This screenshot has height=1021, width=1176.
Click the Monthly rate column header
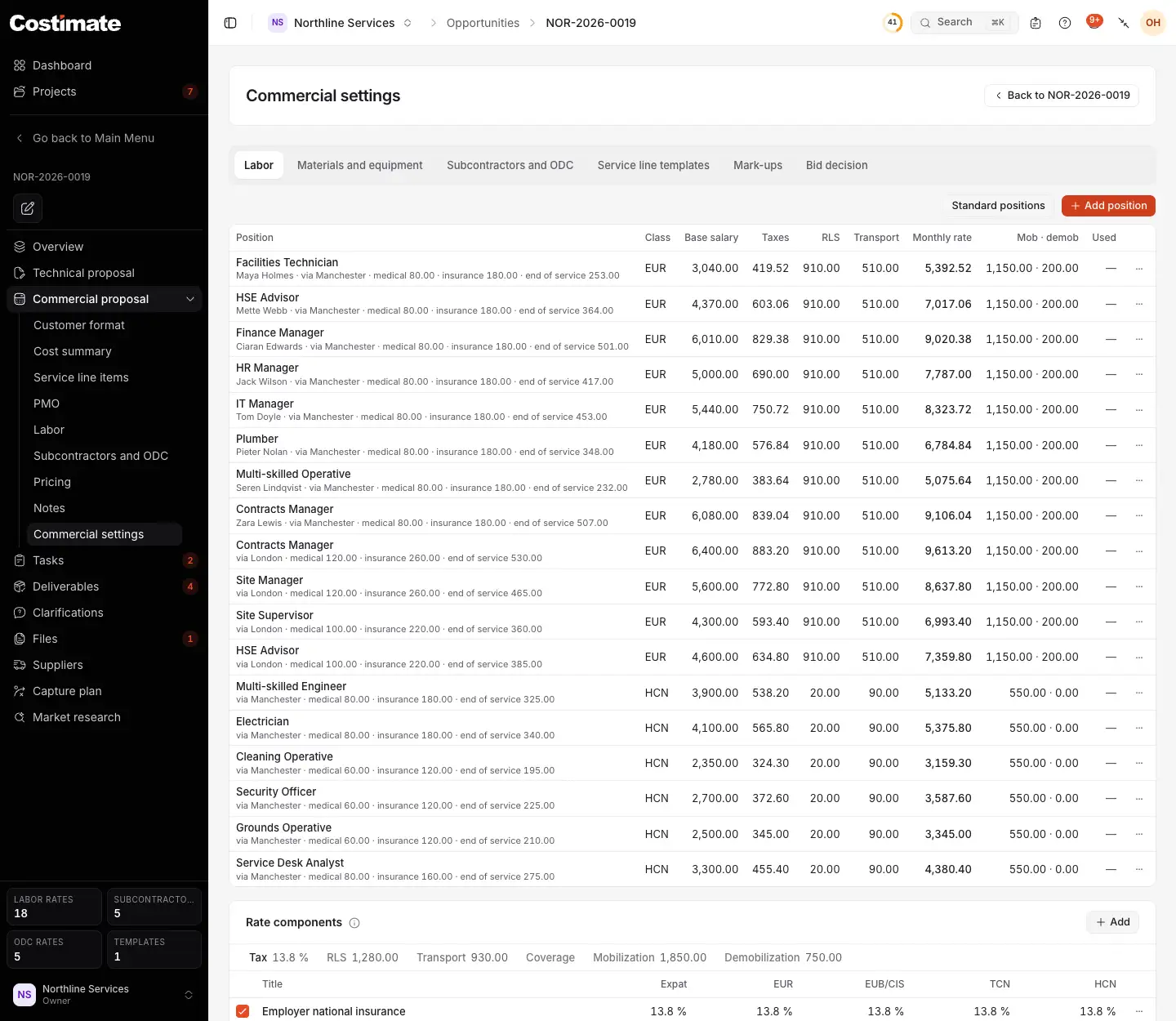click(x=942, y=238)
